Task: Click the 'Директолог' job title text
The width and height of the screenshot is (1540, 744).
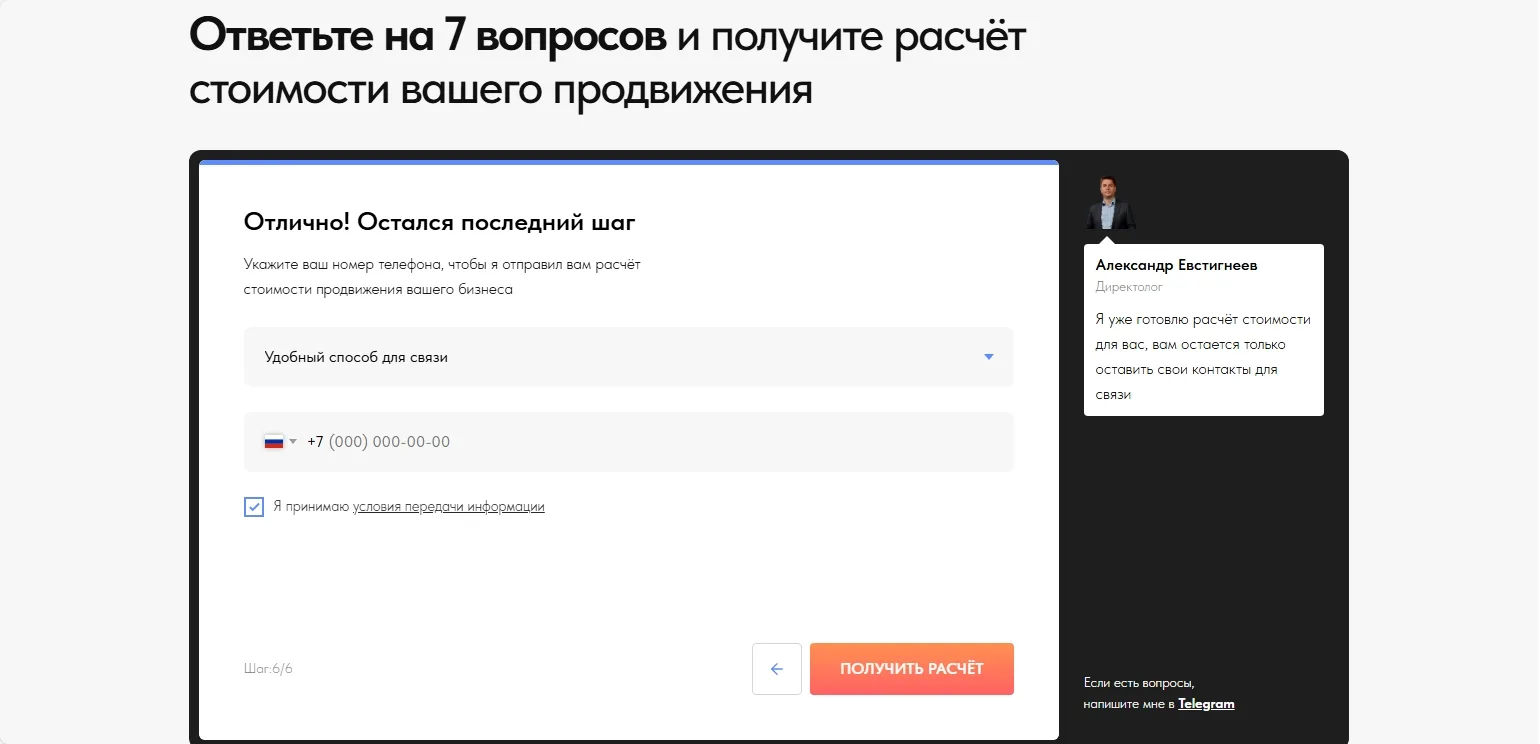Action: [1129, 287]
